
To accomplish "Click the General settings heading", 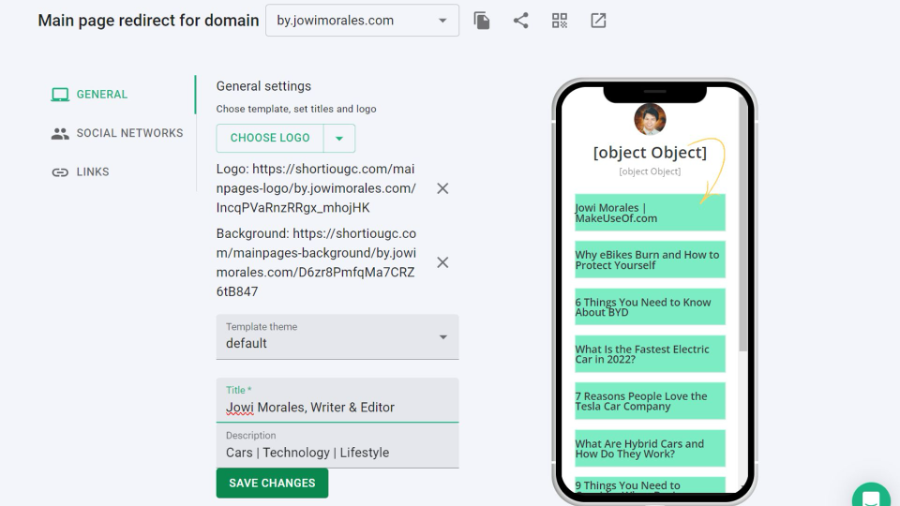I will (263, 86).
